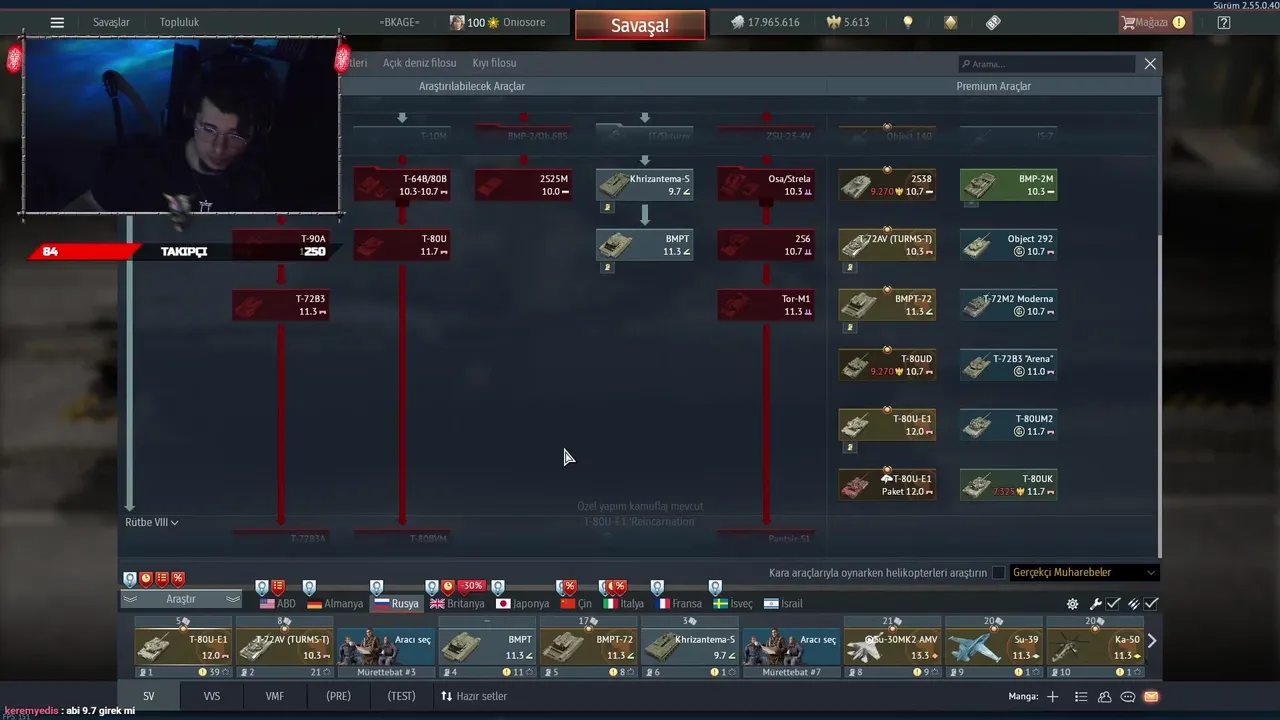
Task: Click the yellow alert icon beside Mağaza
Action: (1179, 22)
